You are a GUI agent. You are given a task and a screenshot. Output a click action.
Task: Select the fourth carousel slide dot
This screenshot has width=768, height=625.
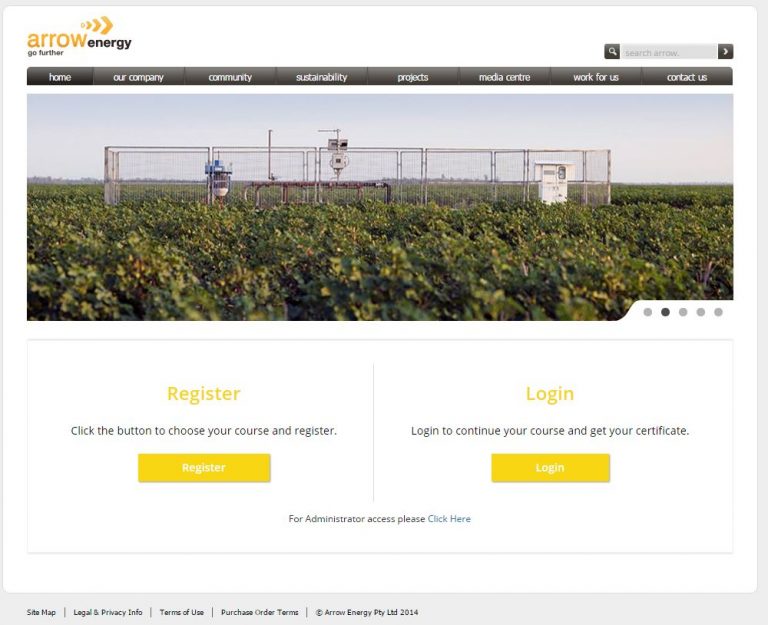click(x=701, y=312)
